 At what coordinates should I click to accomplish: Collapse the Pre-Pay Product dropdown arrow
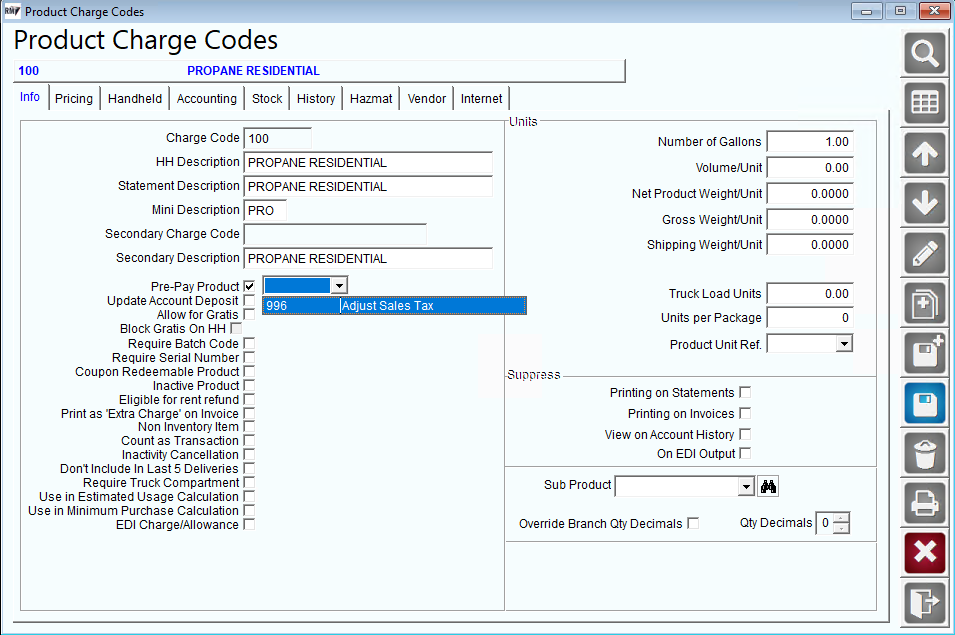(339, 285)
